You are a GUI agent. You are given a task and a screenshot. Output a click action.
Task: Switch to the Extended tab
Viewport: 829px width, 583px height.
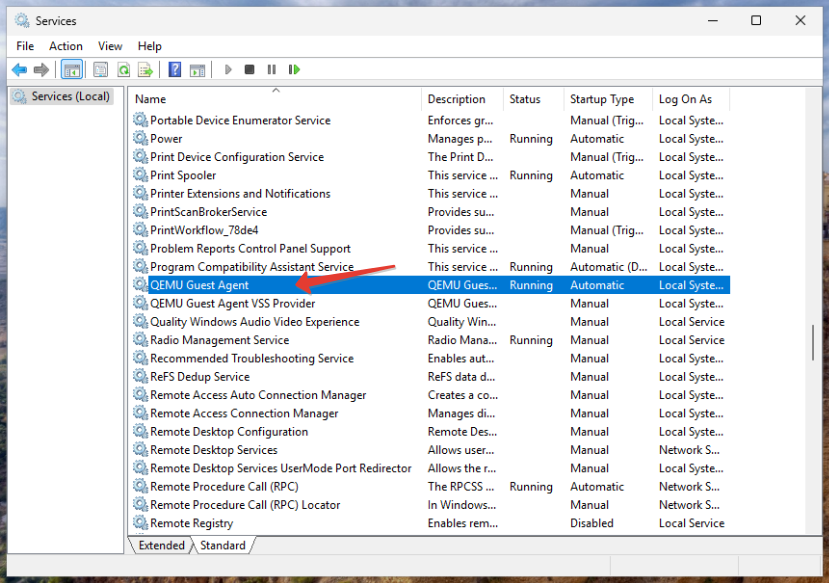161,545
